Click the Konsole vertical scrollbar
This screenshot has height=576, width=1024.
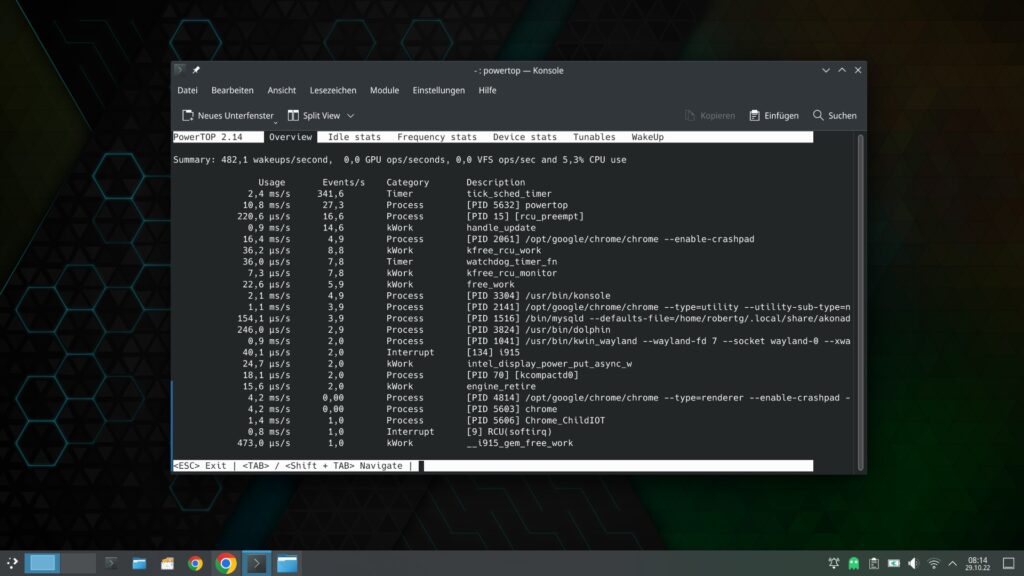(860, 302)
